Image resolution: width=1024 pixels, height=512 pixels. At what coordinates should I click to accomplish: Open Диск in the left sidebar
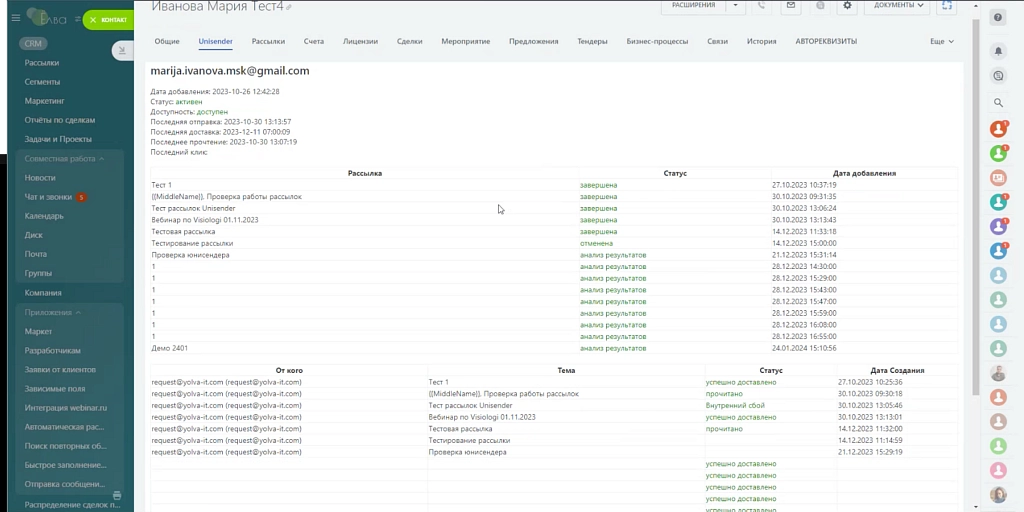(x=33, y=235)
